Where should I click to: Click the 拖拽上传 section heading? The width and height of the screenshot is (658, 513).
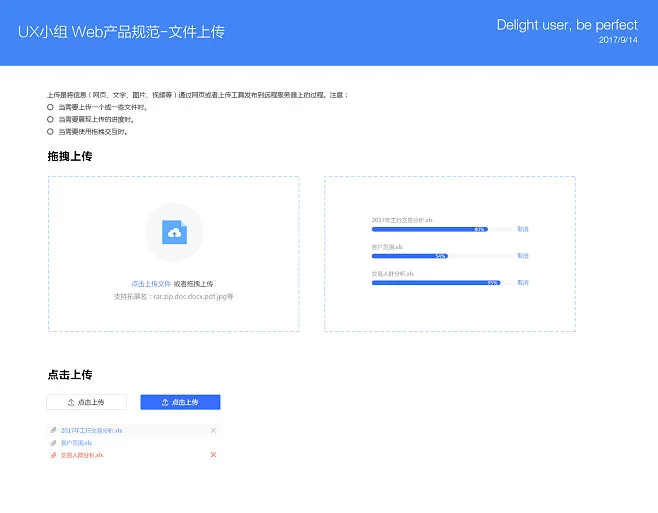70,156
